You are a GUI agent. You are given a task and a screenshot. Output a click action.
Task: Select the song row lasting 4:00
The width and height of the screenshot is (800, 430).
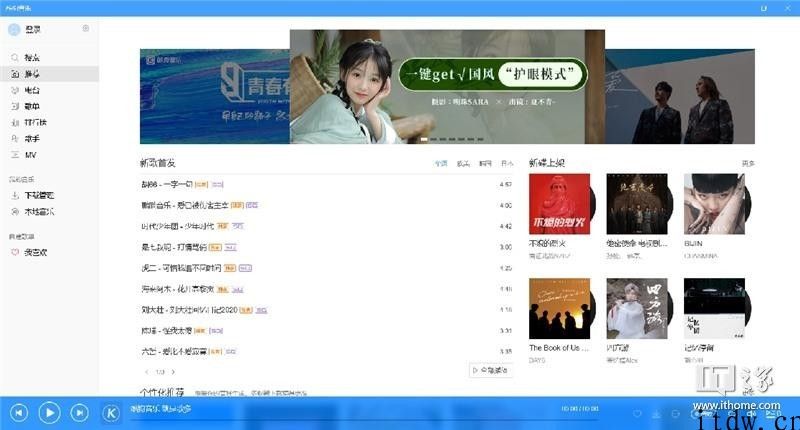327,205
